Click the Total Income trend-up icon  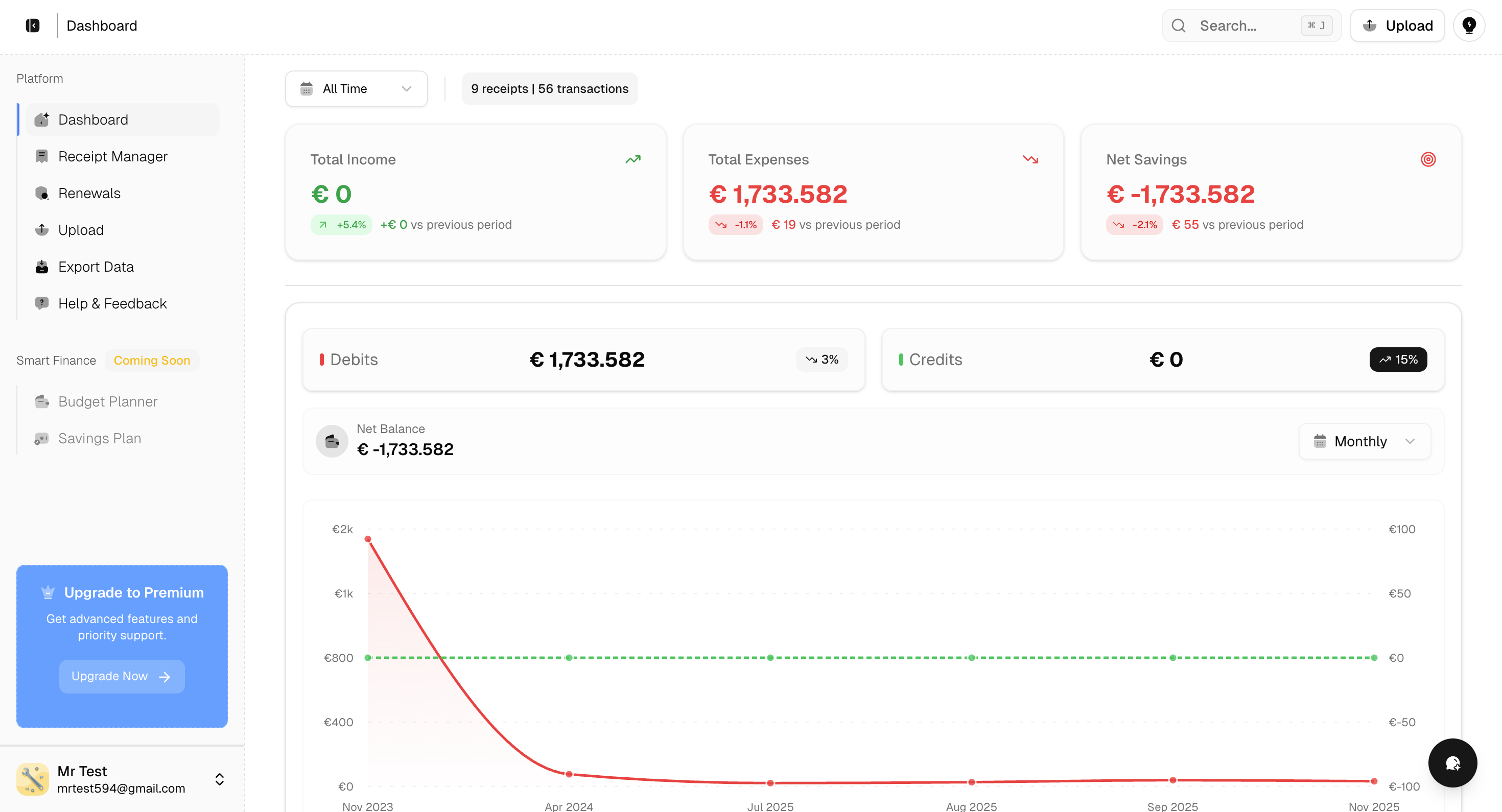pos(632,159)
